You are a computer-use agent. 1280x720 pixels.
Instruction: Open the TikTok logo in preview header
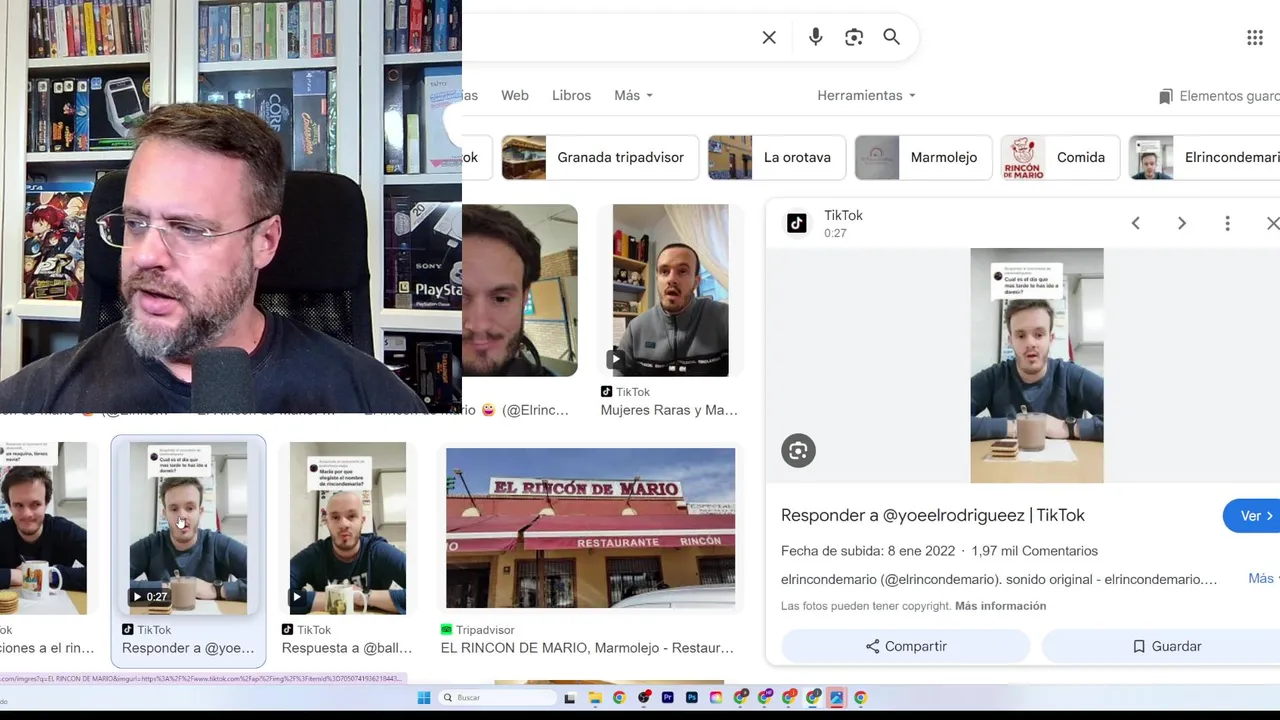[797, 223]
